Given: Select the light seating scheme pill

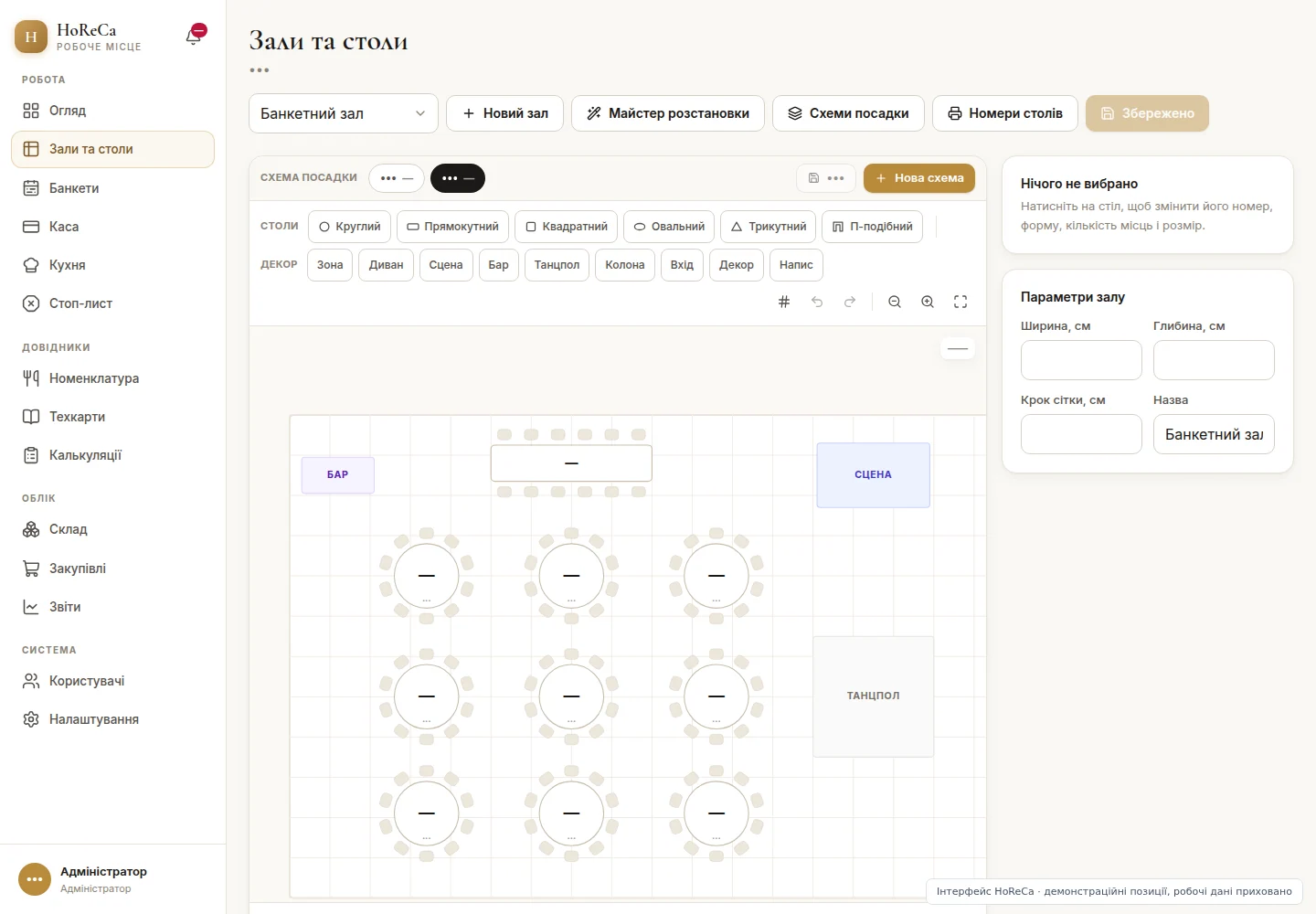Looking at the screenshot, I should (397, 178).
